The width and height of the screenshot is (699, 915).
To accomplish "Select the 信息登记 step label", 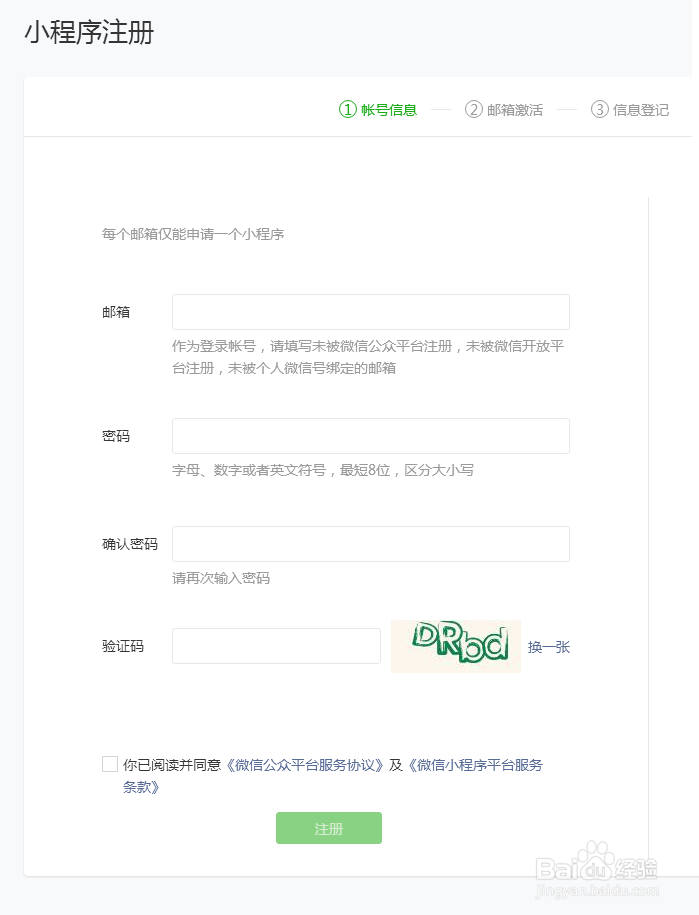I will coord(641,110).
